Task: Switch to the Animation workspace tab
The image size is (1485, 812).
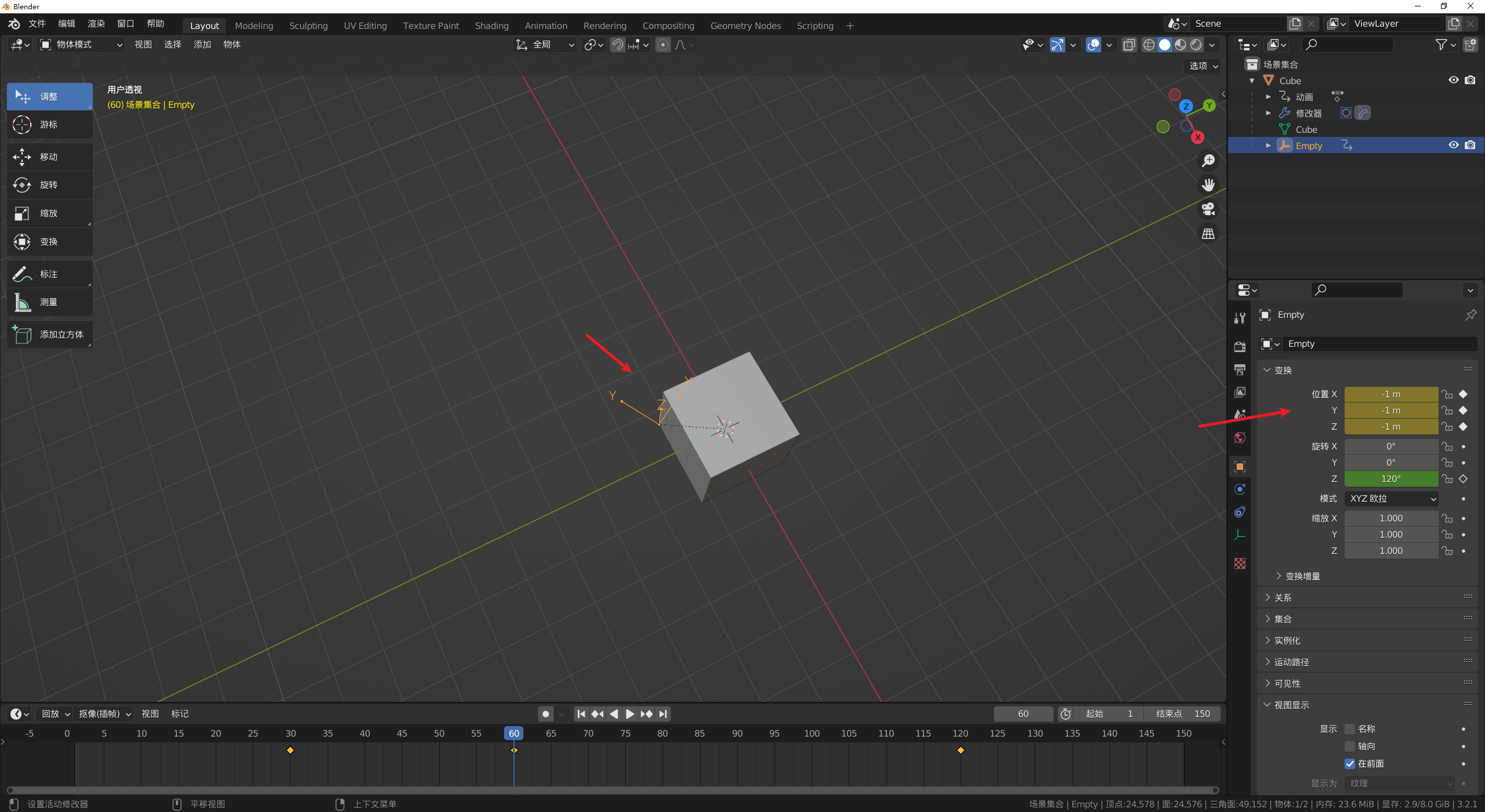Action: pos(545,26)
